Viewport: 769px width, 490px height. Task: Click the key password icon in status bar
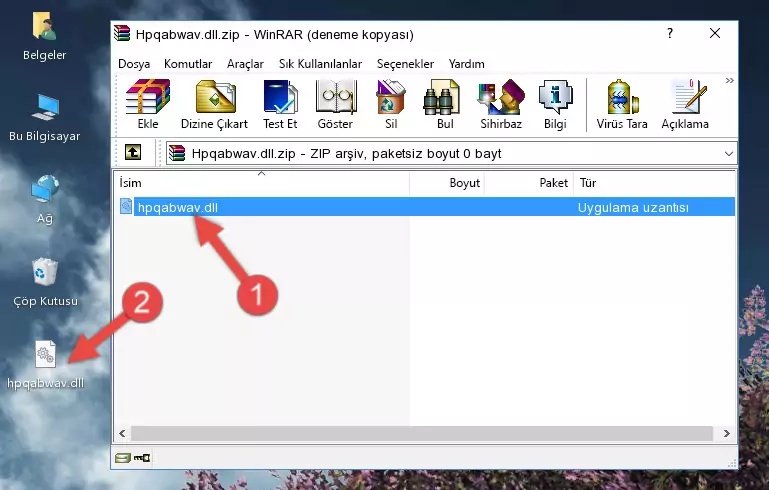[142, 458]
